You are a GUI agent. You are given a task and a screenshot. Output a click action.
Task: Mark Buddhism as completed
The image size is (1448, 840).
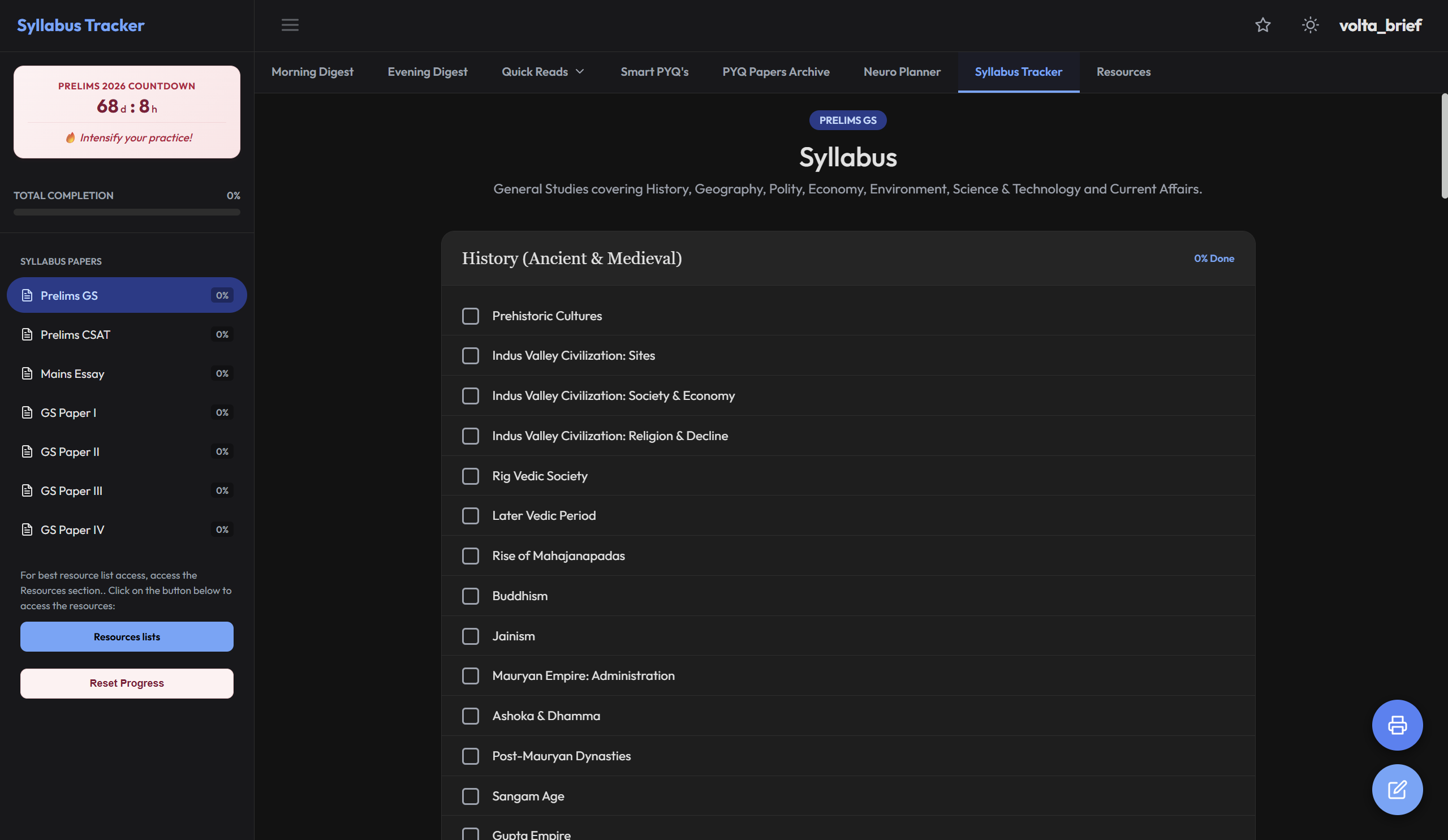click(x=471, y=596)
